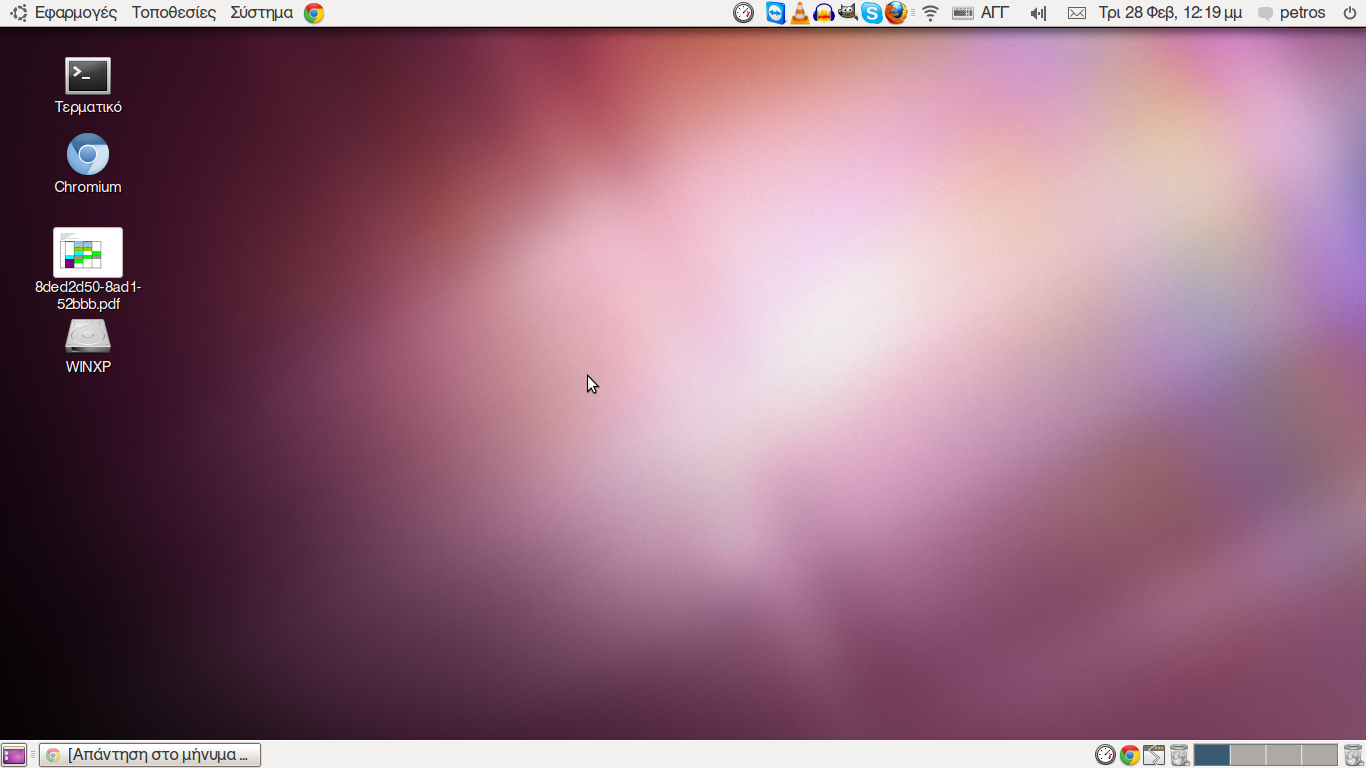This screenshot has width=1366, height=768.
Task: Open the mail envelope messaging menu
Action: pyautogui.click(x=1077, y=13)
